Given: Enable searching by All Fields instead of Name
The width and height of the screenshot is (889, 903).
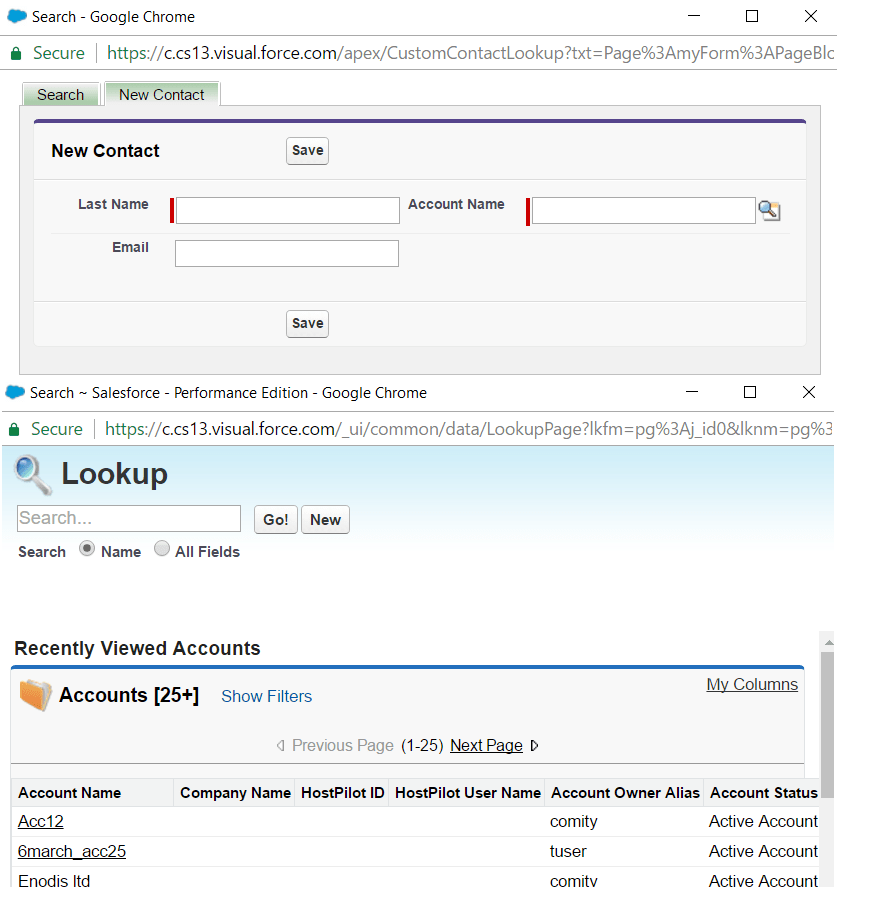Looking at the screenshot, I should pyautogui.click(x=161, y=549).
